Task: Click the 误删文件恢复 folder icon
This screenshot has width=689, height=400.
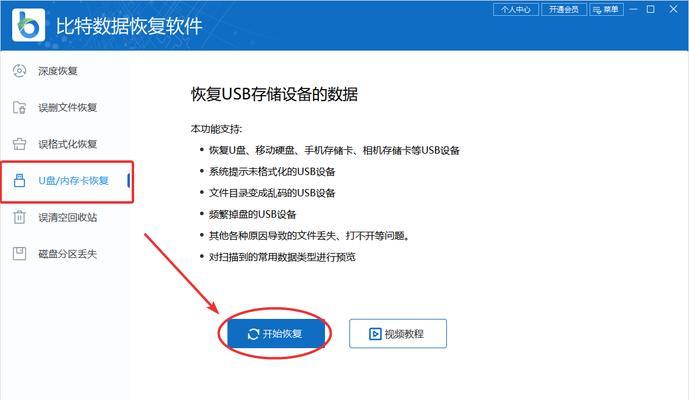Action: [x=19, y=107]
